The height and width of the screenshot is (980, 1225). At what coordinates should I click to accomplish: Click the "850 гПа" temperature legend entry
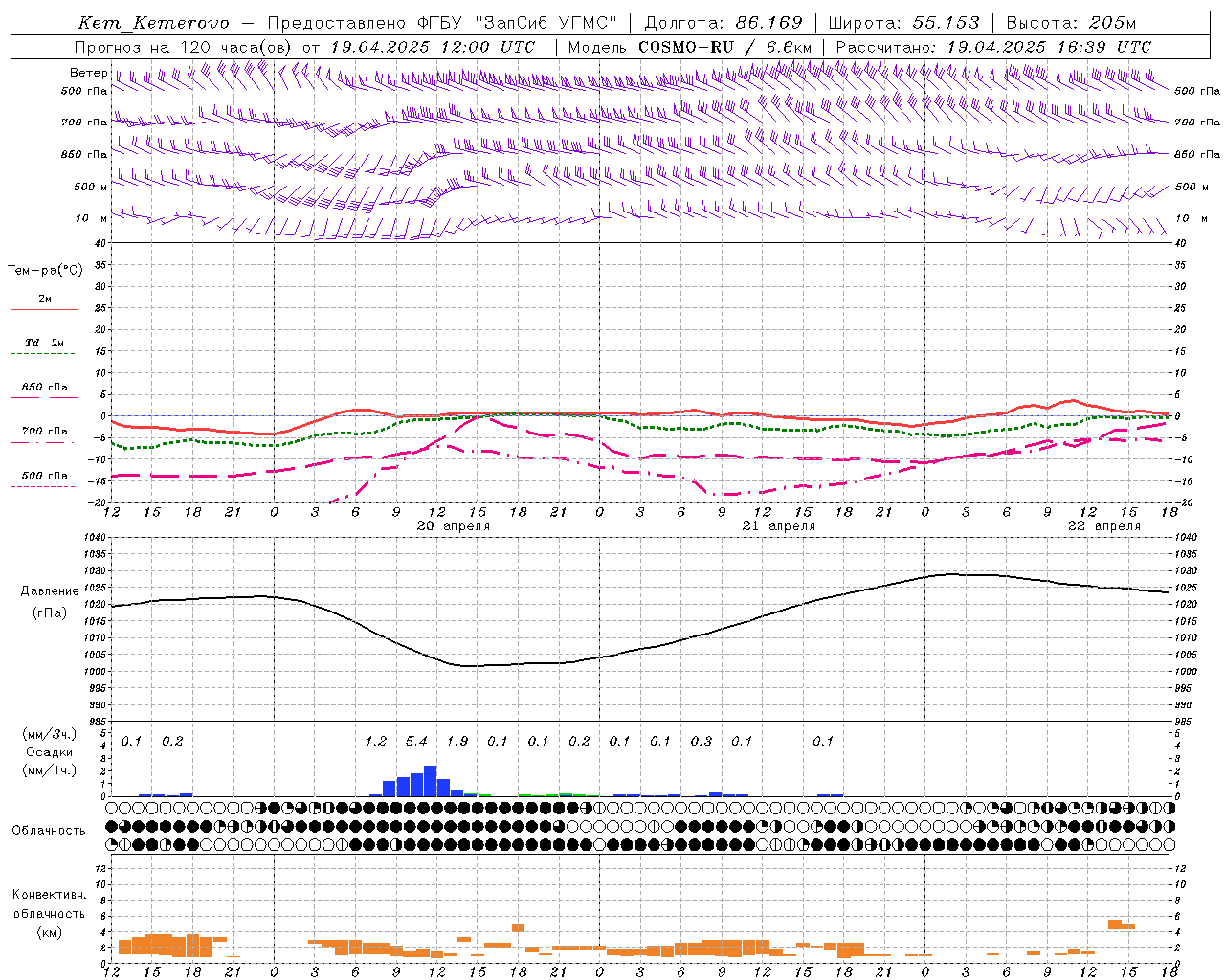pyautogui.click(x=44, y=387)
